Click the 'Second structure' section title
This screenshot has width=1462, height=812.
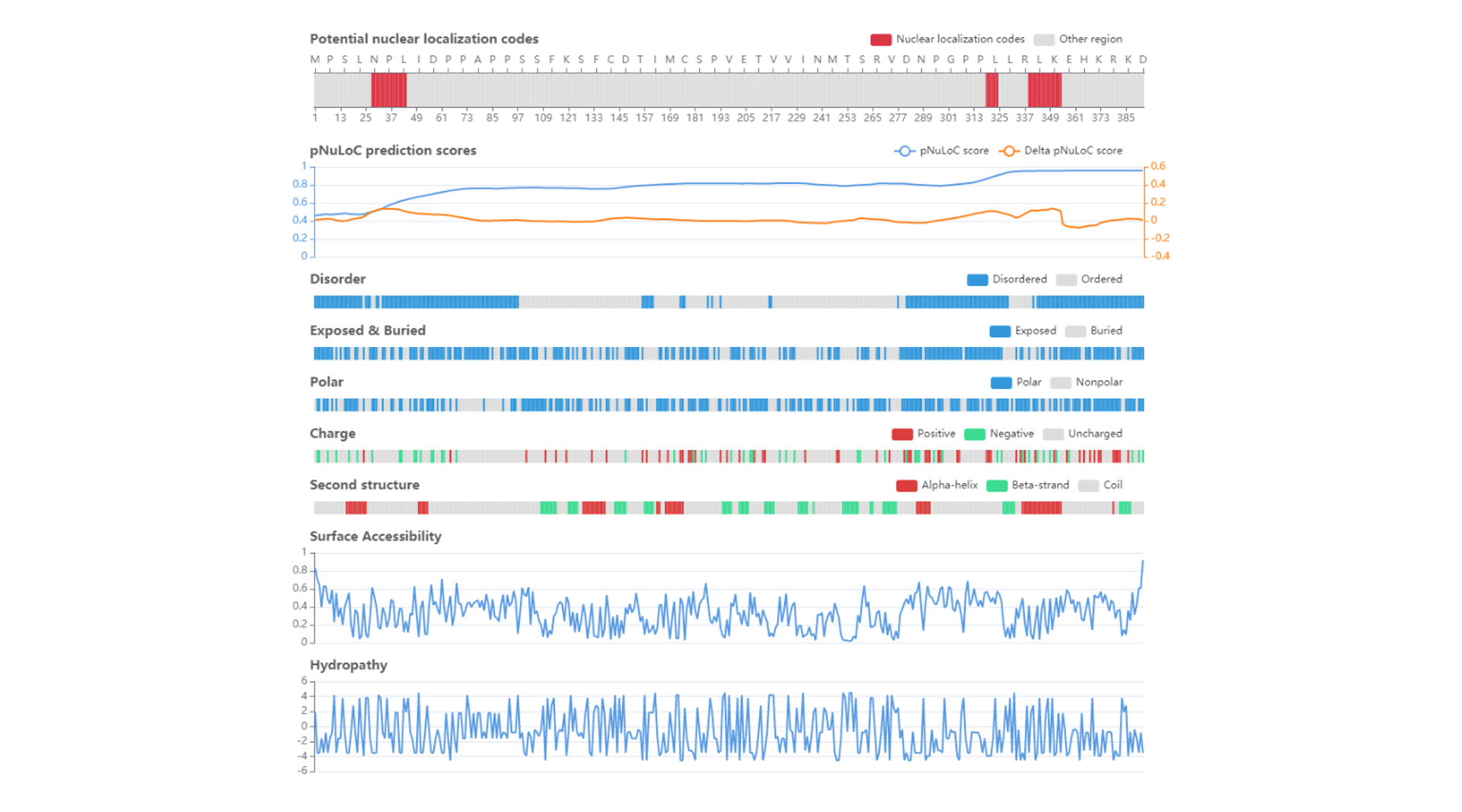(365, 486)
